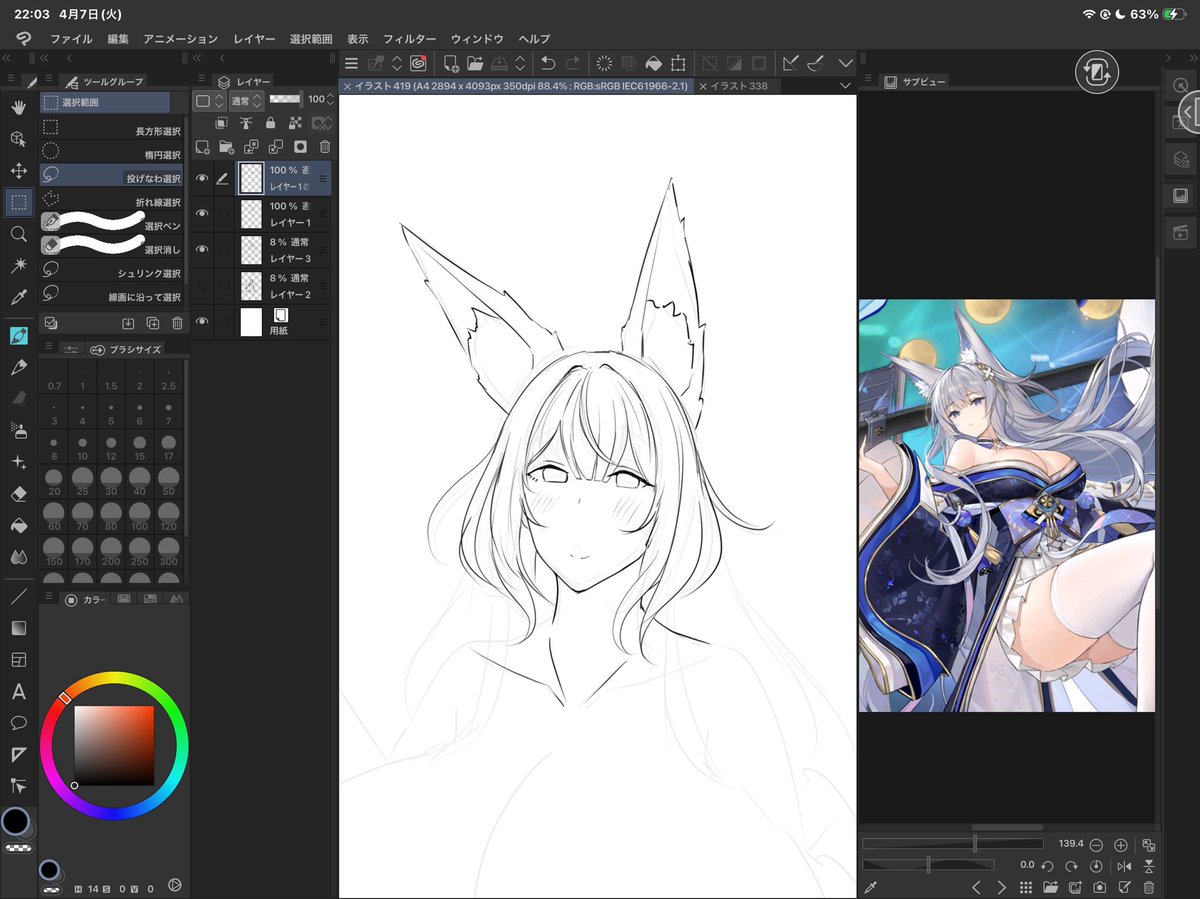Select the Move layer tool
Screen dimensions: 1200x899
18,171
